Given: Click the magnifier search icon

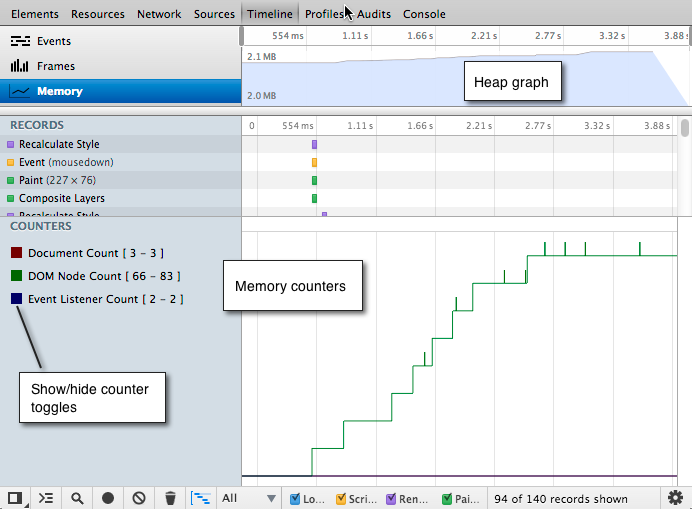Looking at the screenshot, I should (77, 497).
